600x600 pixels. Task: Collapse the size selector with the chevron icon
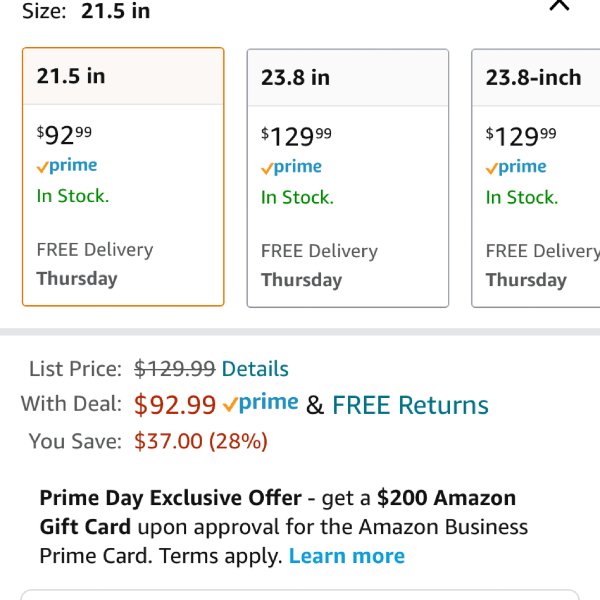point(559,5)
